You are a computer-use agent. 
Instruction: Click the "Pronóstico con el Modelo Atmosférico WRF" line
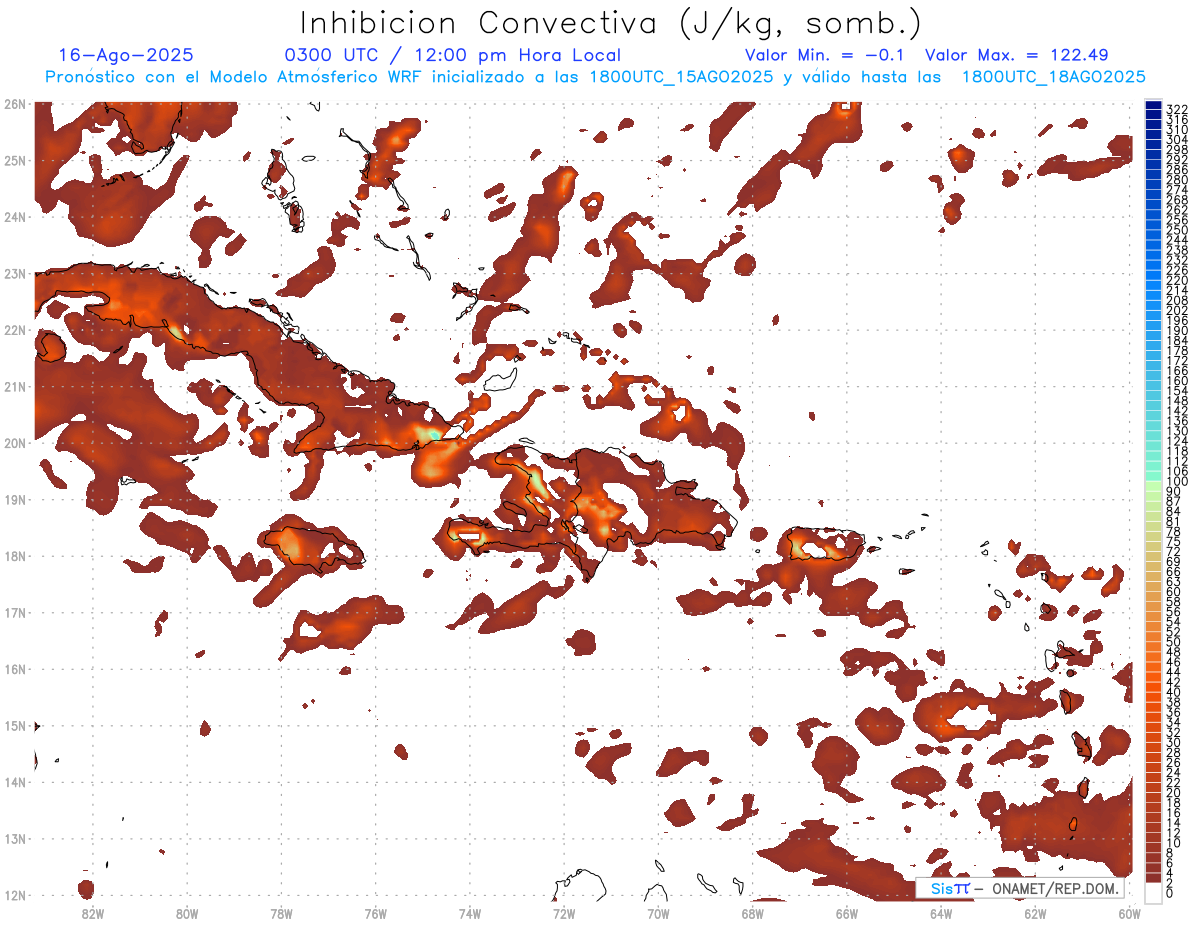pos(596,77)
